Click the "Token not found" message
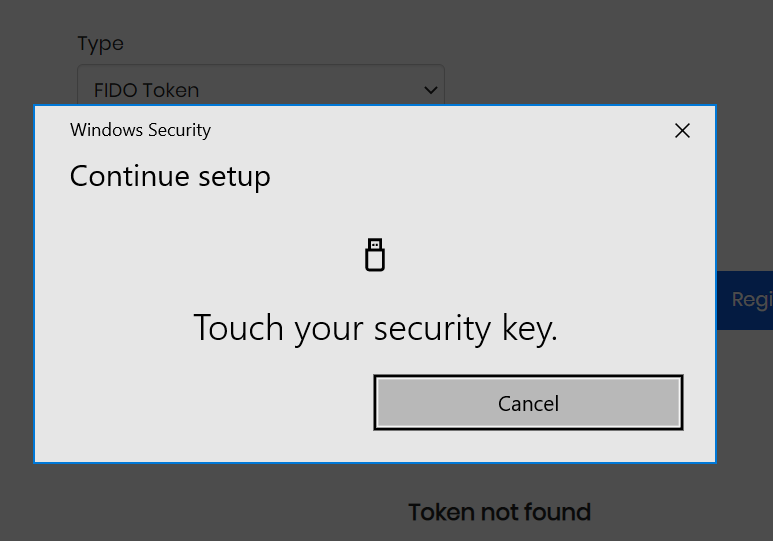The height and width of the screenshot is (541, 773). coord(499,512)
